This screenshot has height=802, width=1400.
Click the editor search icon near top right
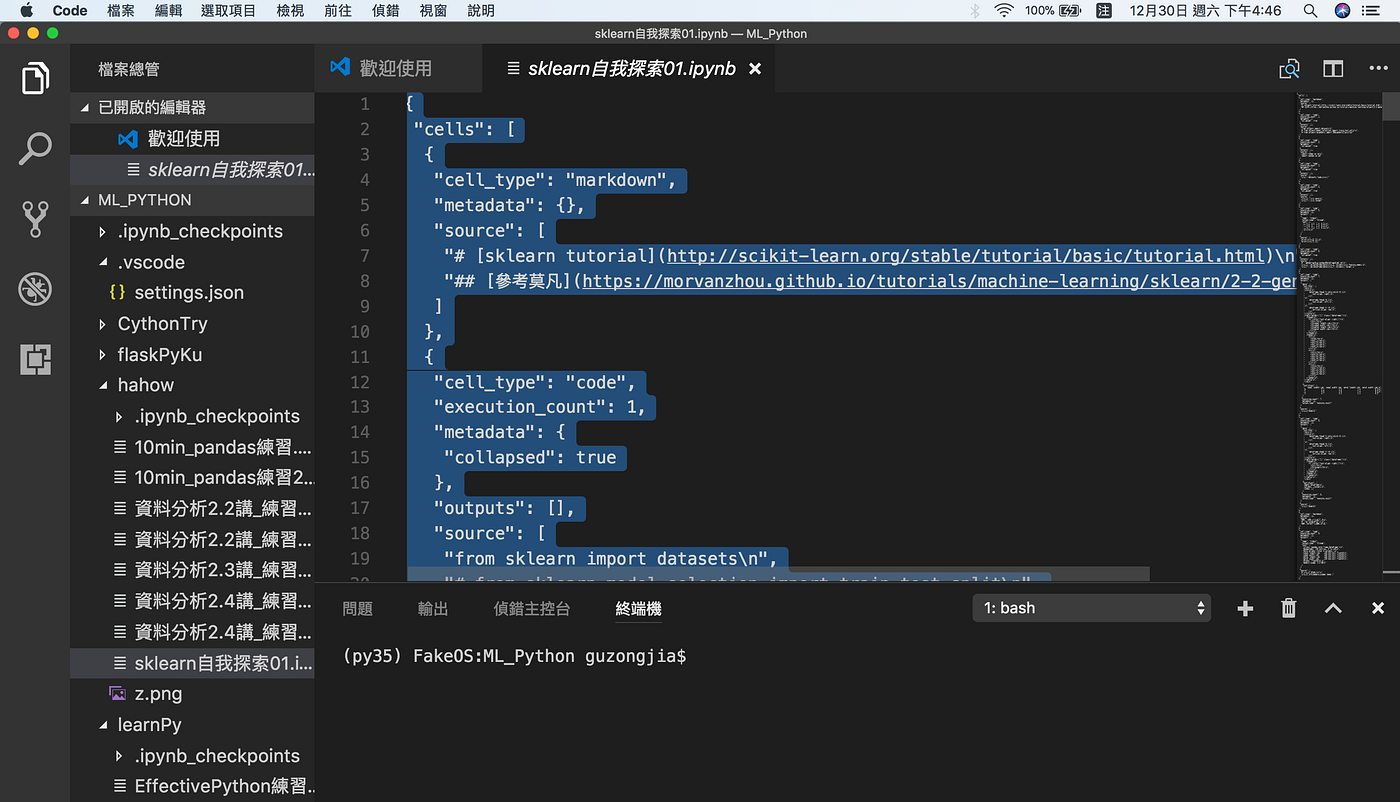click(x=1290, y=68)
